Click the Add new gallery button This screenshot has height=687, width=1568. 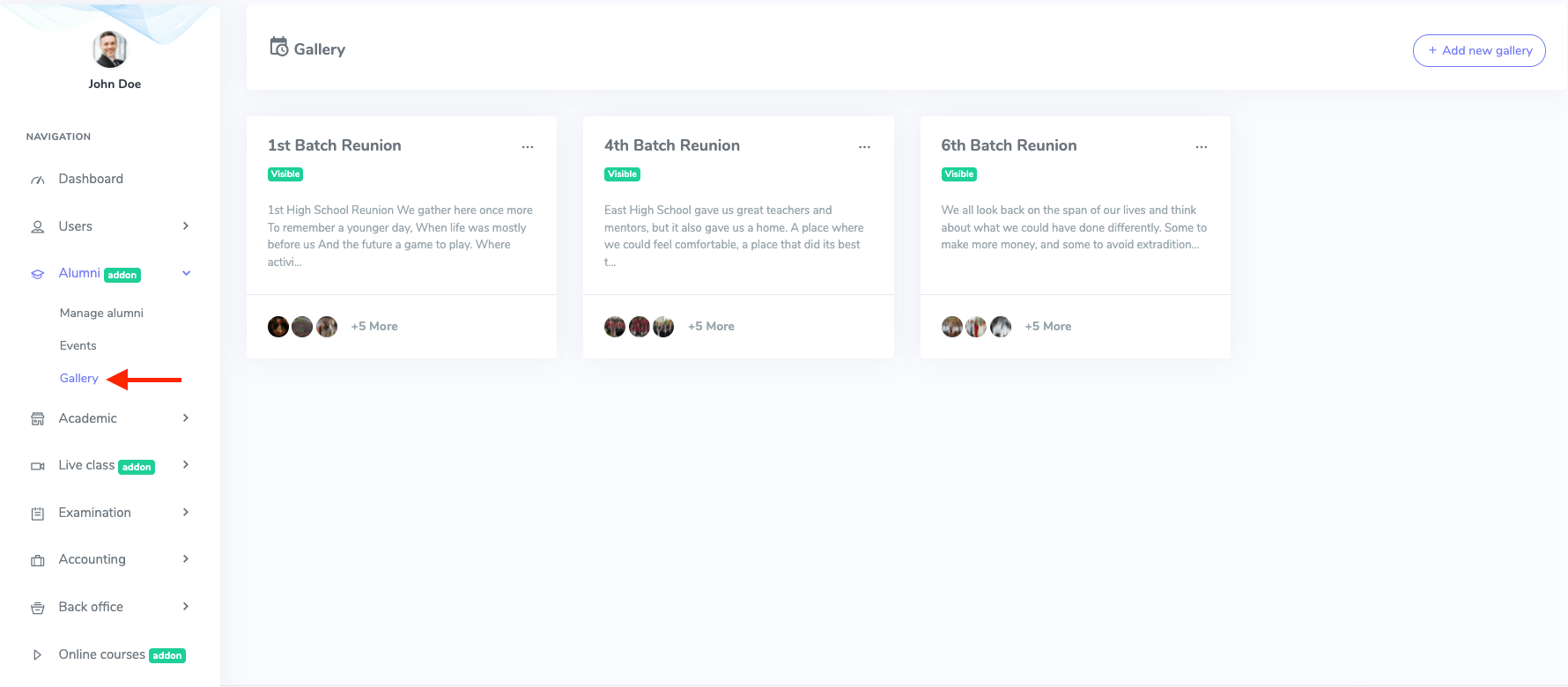(x=1479, y=50)
